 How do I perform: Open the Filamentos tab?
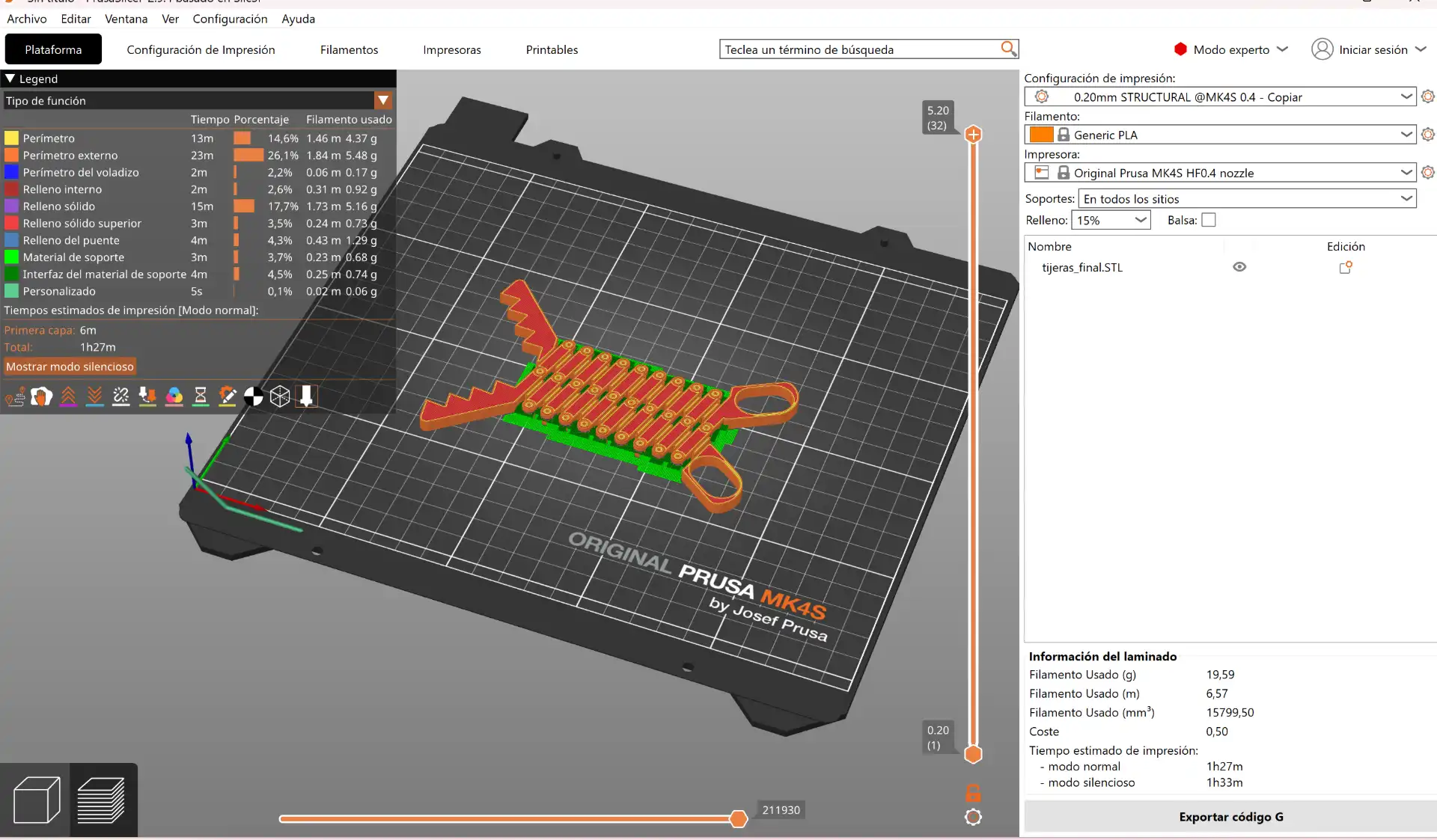click(x=349, y=50)
